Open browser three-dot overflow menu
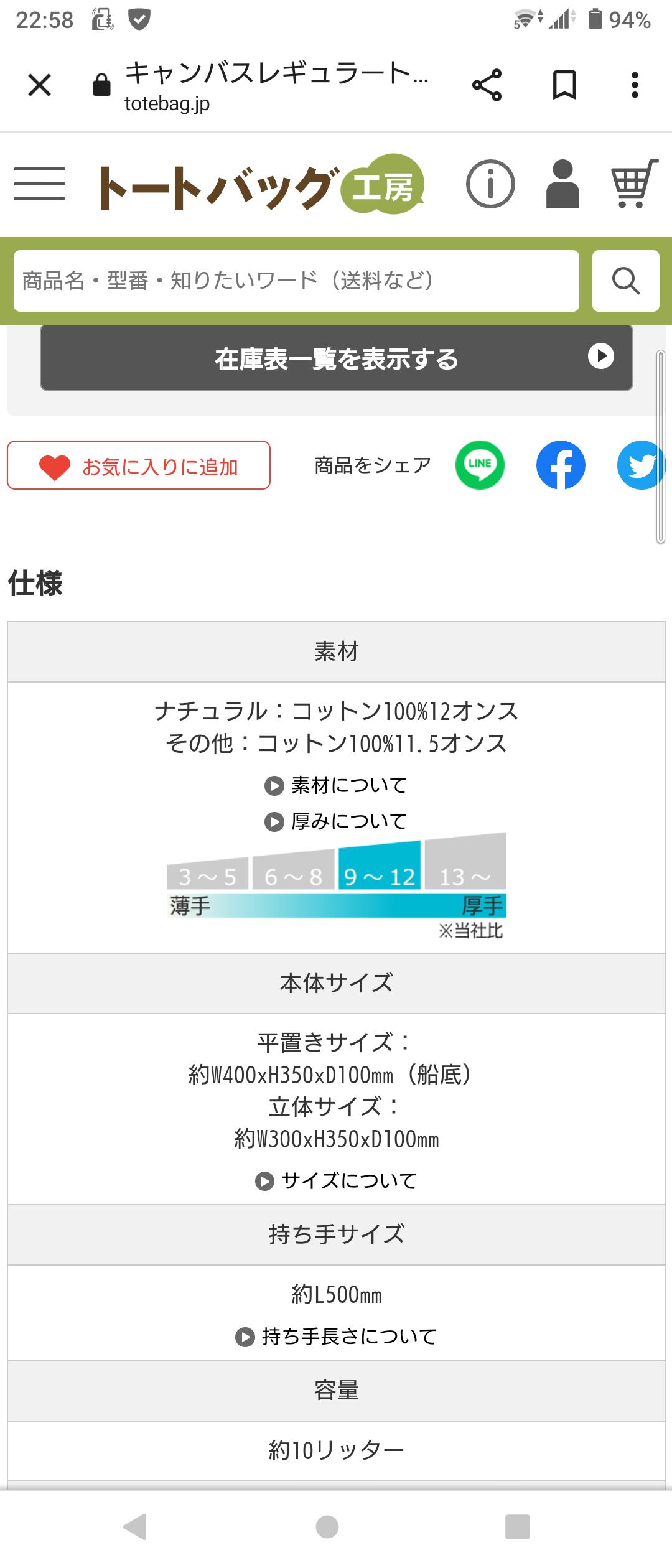The height and width of the screenshot is (1568, 672). 635,85
